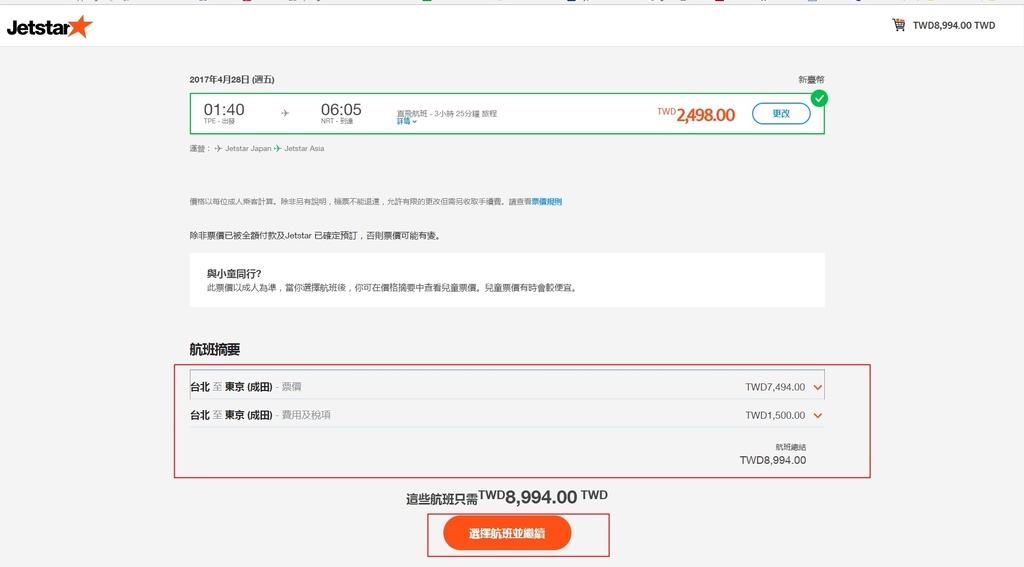This screenshot has height=567, width=1024.
Task: Click the flight price TWD2,498.00
Action: [x=696, y=115]
